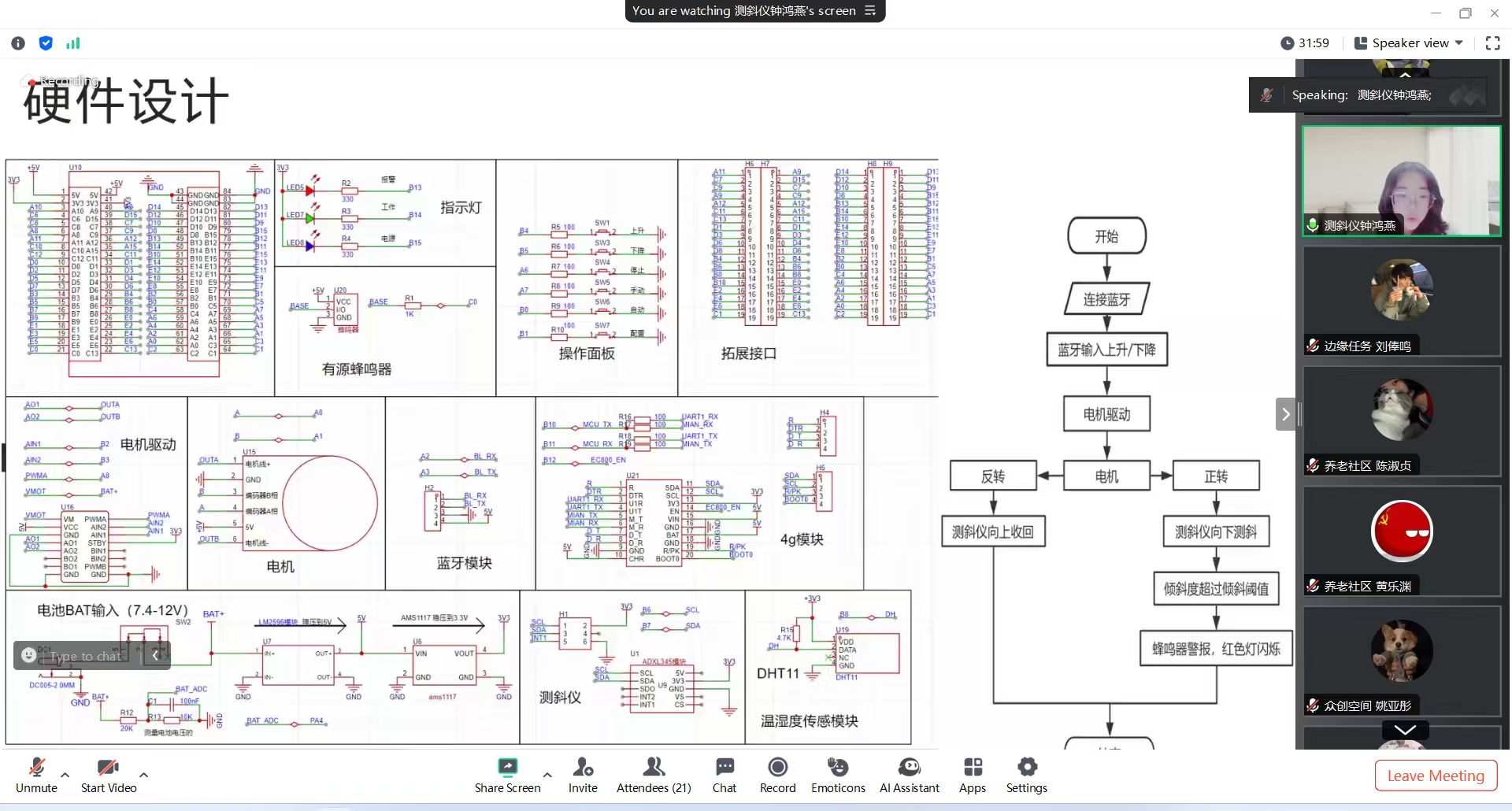
Task: Click the blue encryption shield icon
Action: point(46,43)
